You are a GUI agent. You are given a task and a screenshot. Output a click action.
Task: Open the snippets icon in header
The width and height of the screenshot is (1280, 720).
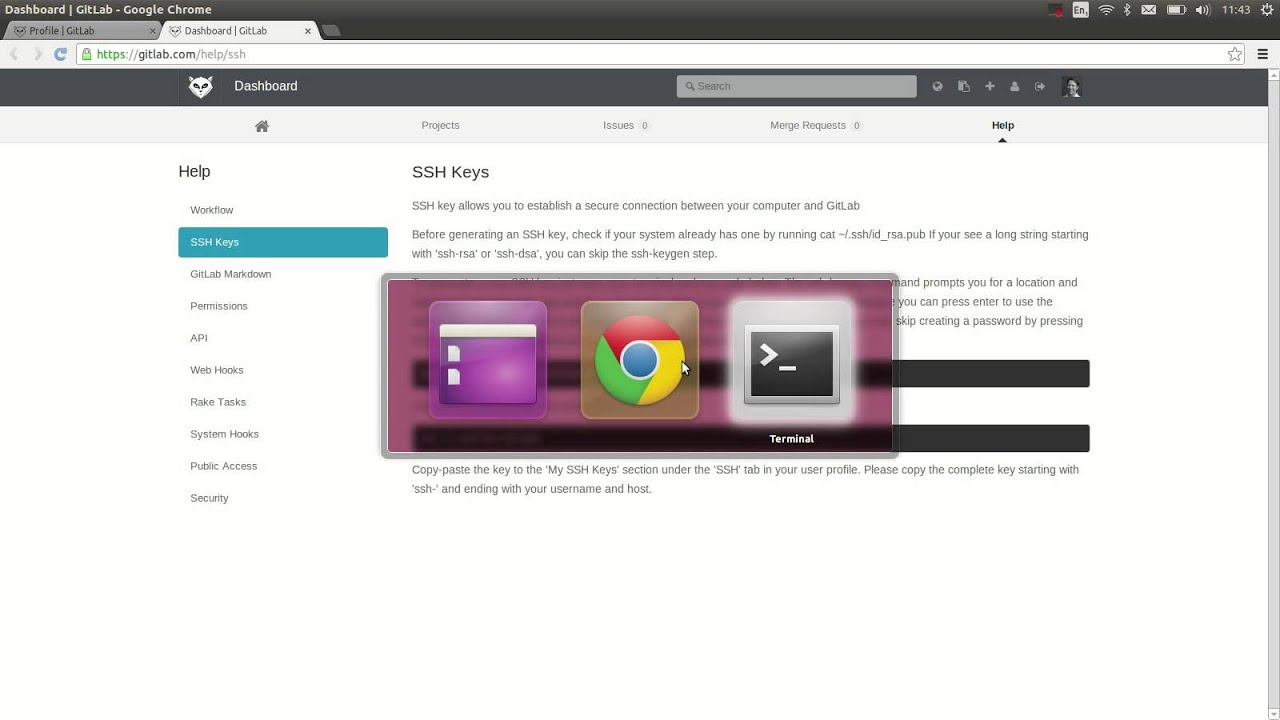coord(964,86)
